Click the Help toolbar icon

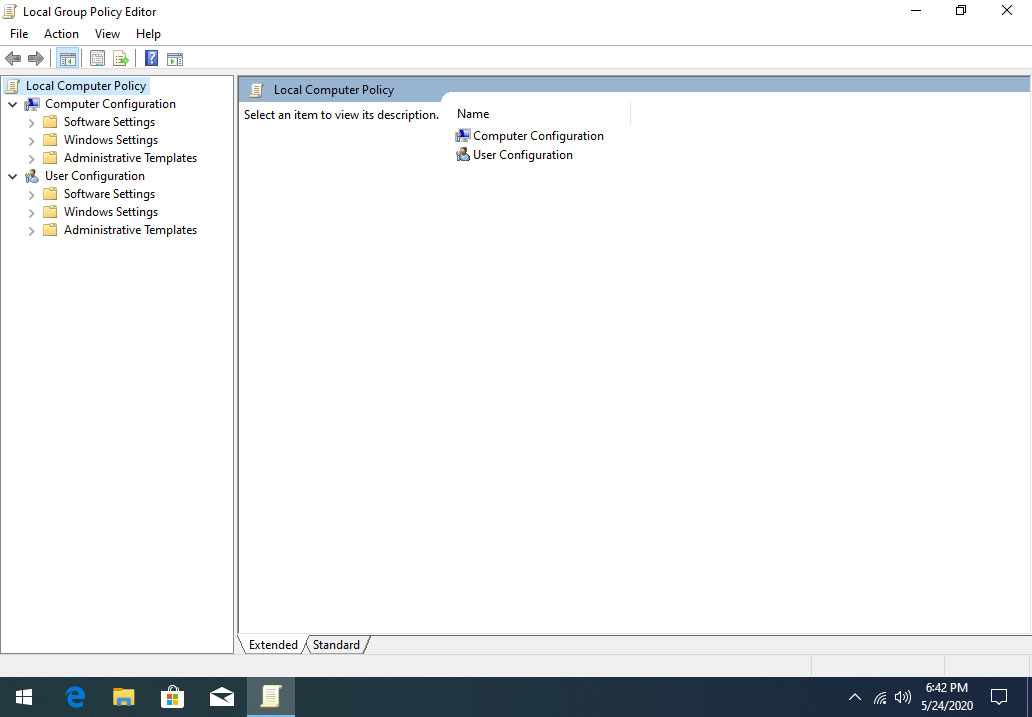(150, 58)
